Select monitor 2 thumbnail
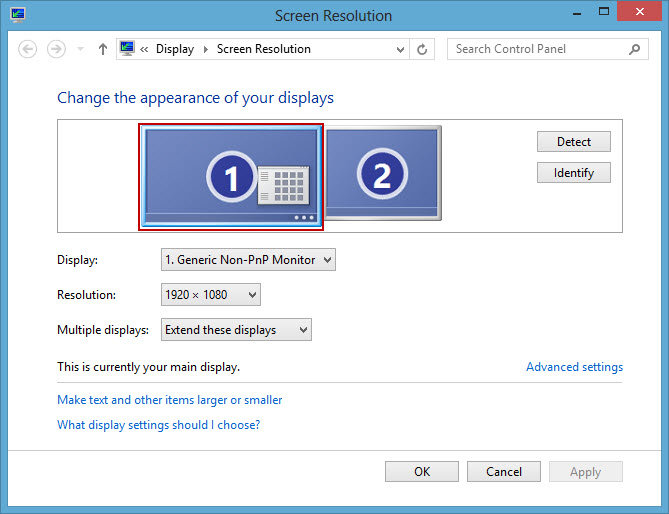This screenshot has width=669, height=514. (382, 172)
